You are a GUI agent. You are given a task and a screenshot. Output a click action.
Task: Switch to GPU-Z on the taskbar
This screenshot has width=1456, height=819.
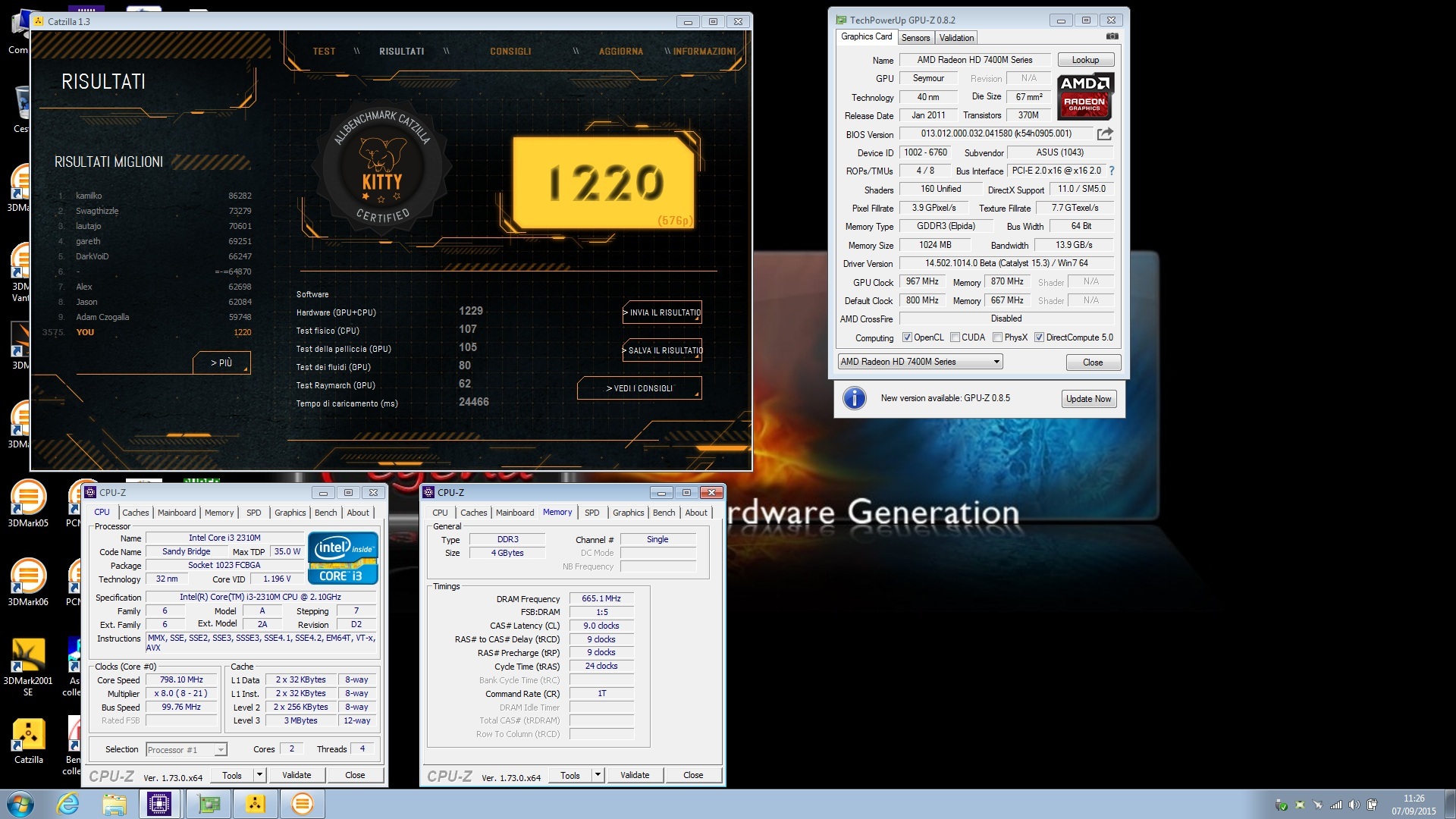tap(208, 804)
